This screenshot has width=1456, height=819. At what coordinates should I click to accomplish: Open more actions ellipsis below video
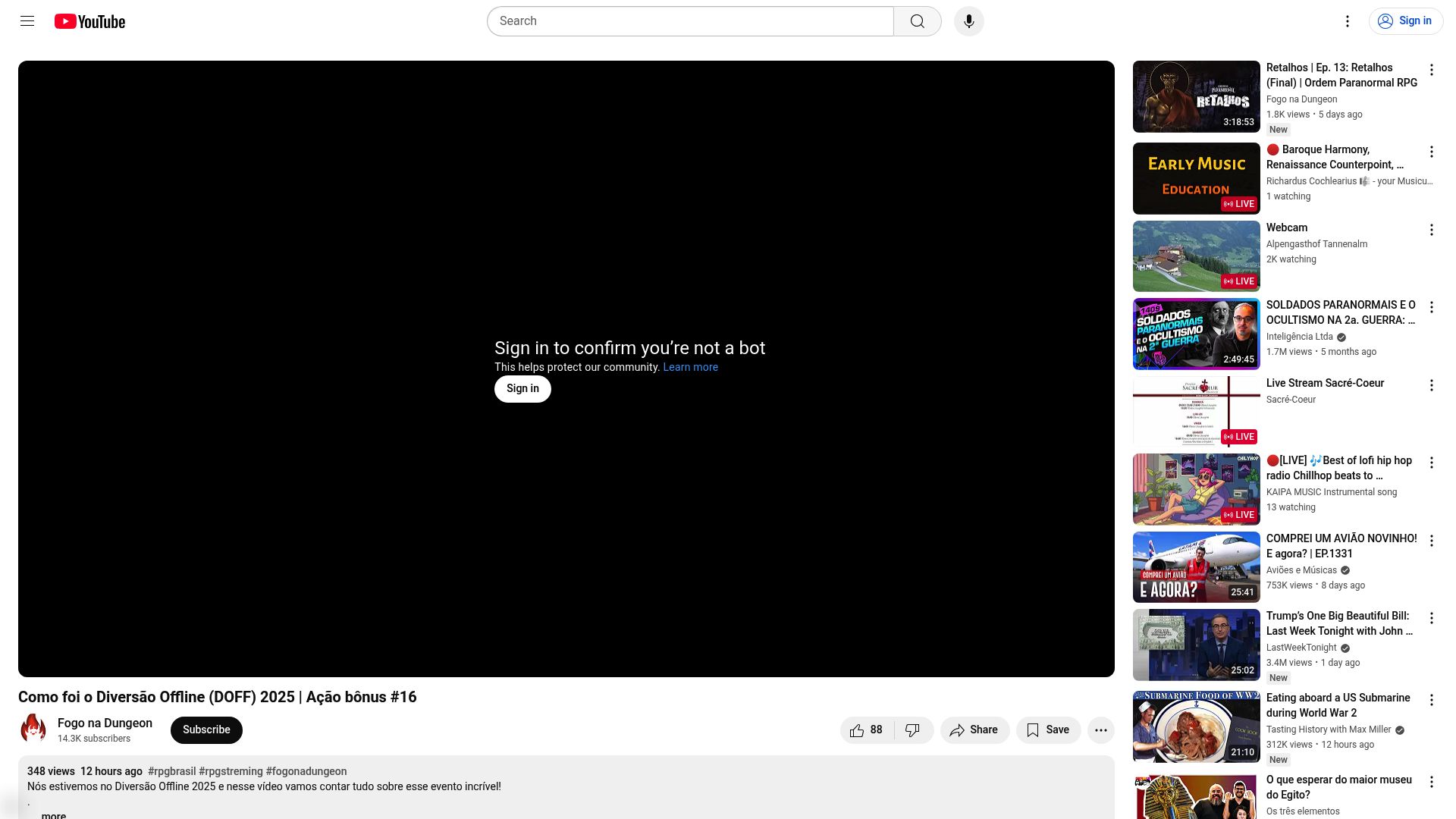tap(1100, 730)
